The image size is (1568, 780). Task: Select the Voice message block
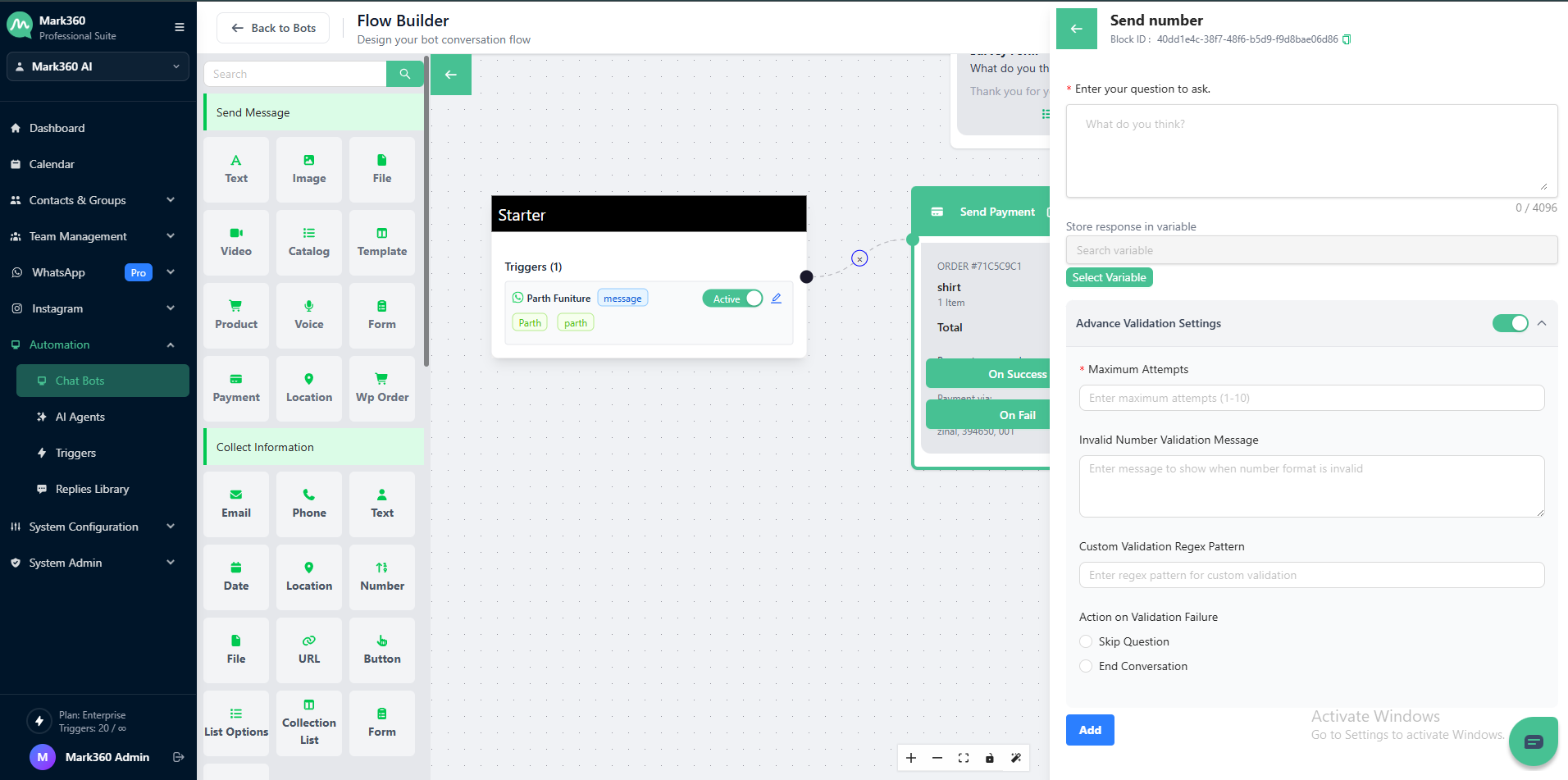309,315
